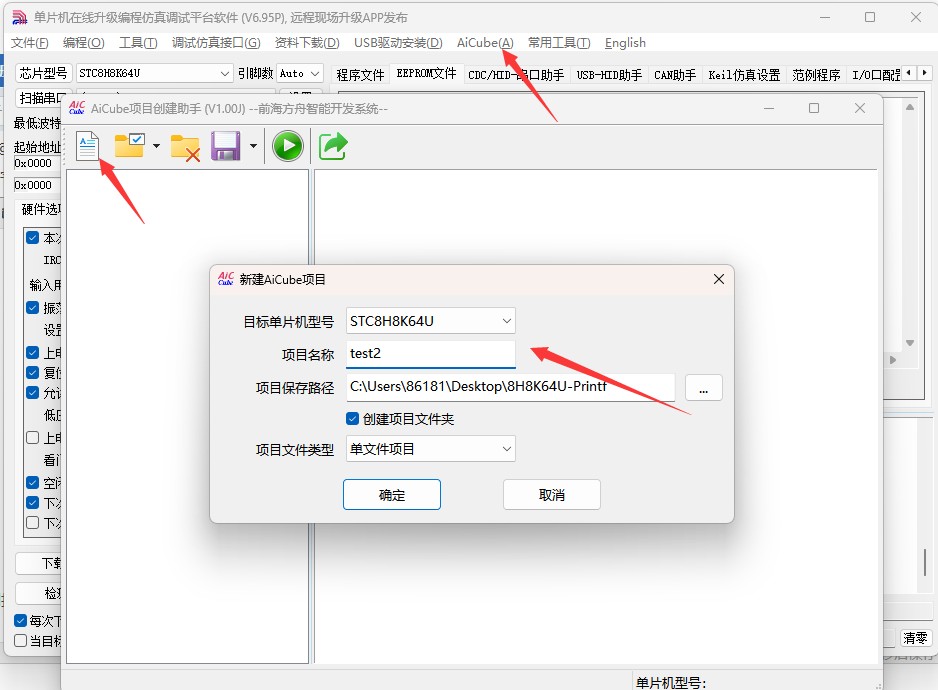Expand the open folder dropdown arrow
938x690 pixels.
click(156, 145)
